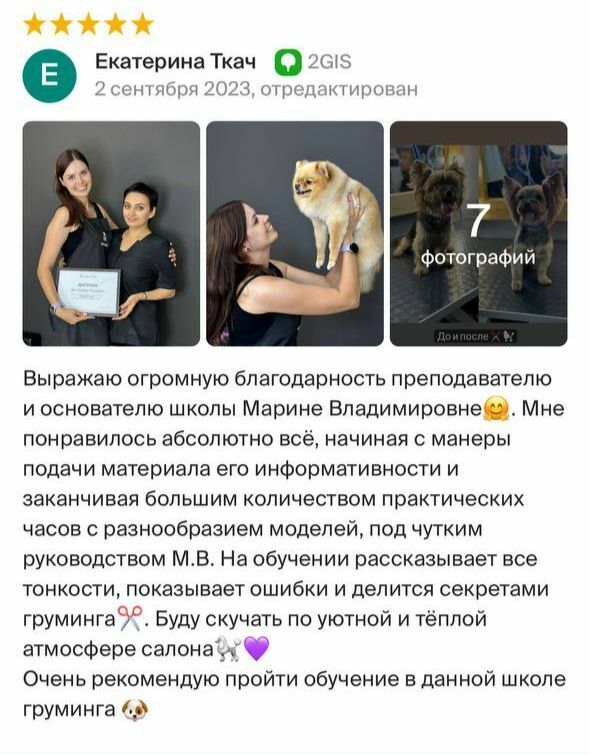
Task: Click the hugging face emoji in the review
Action: tap(496, 409)
